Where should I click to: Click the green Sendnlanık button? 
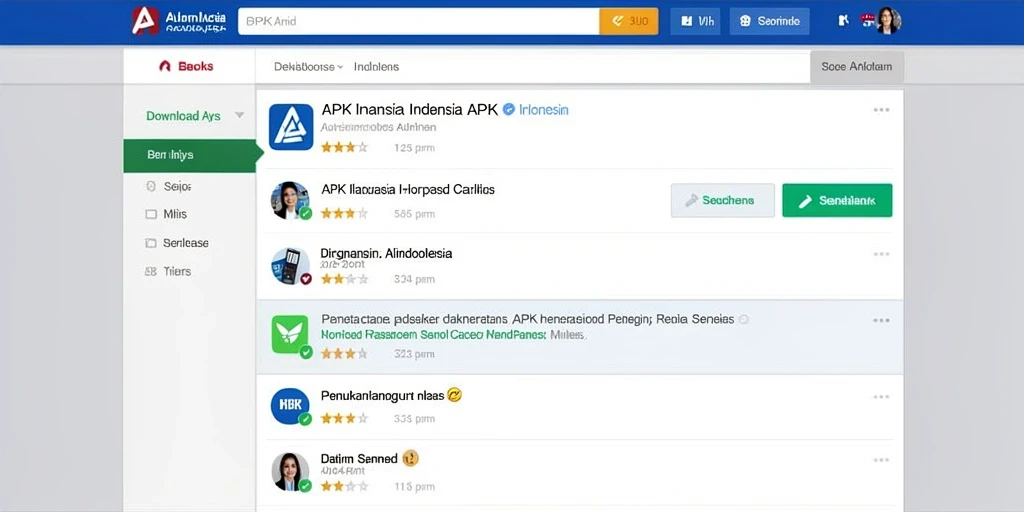coord(837,200)
